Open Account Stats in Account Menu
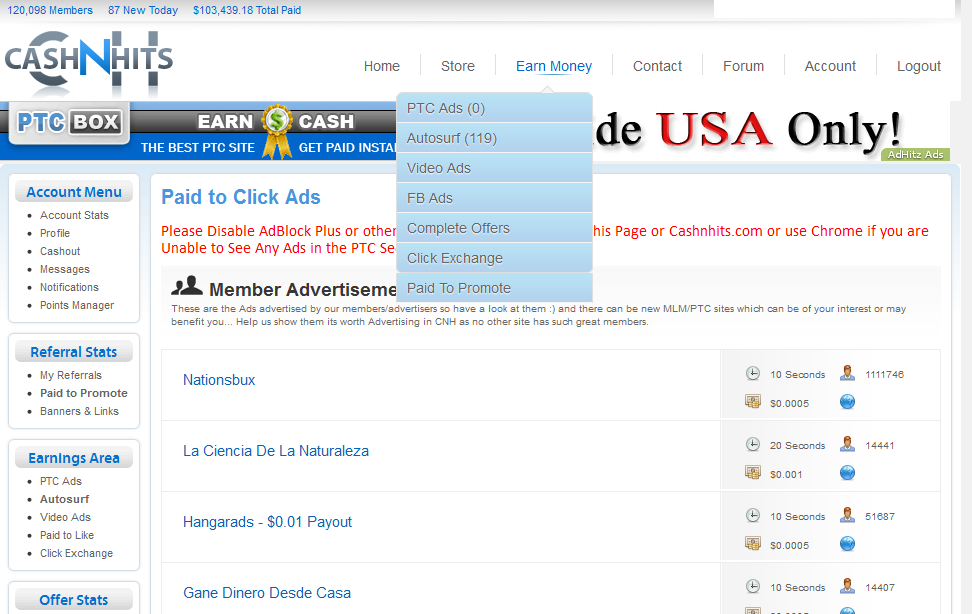972x614 pixels. point(74,215)
